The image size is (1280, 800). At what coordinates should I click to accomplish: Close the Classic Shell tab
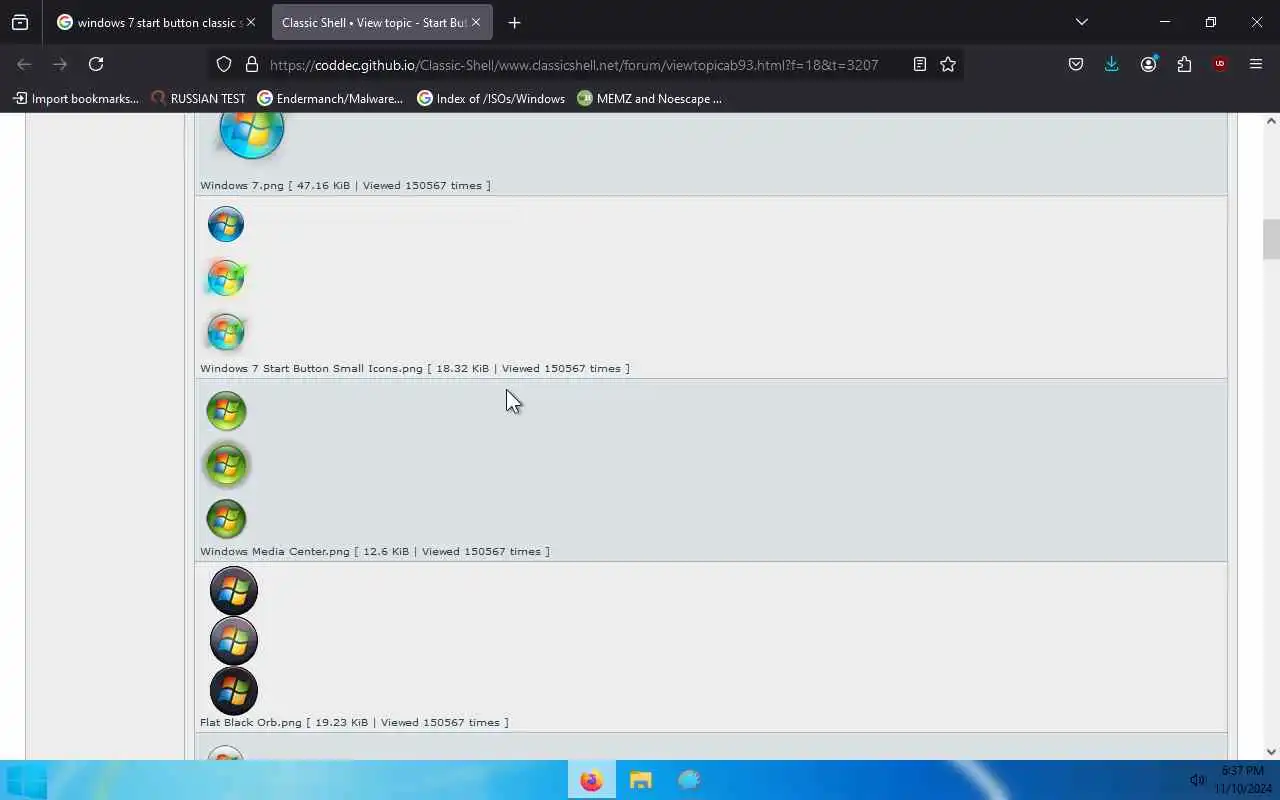(x=476, y=22)
